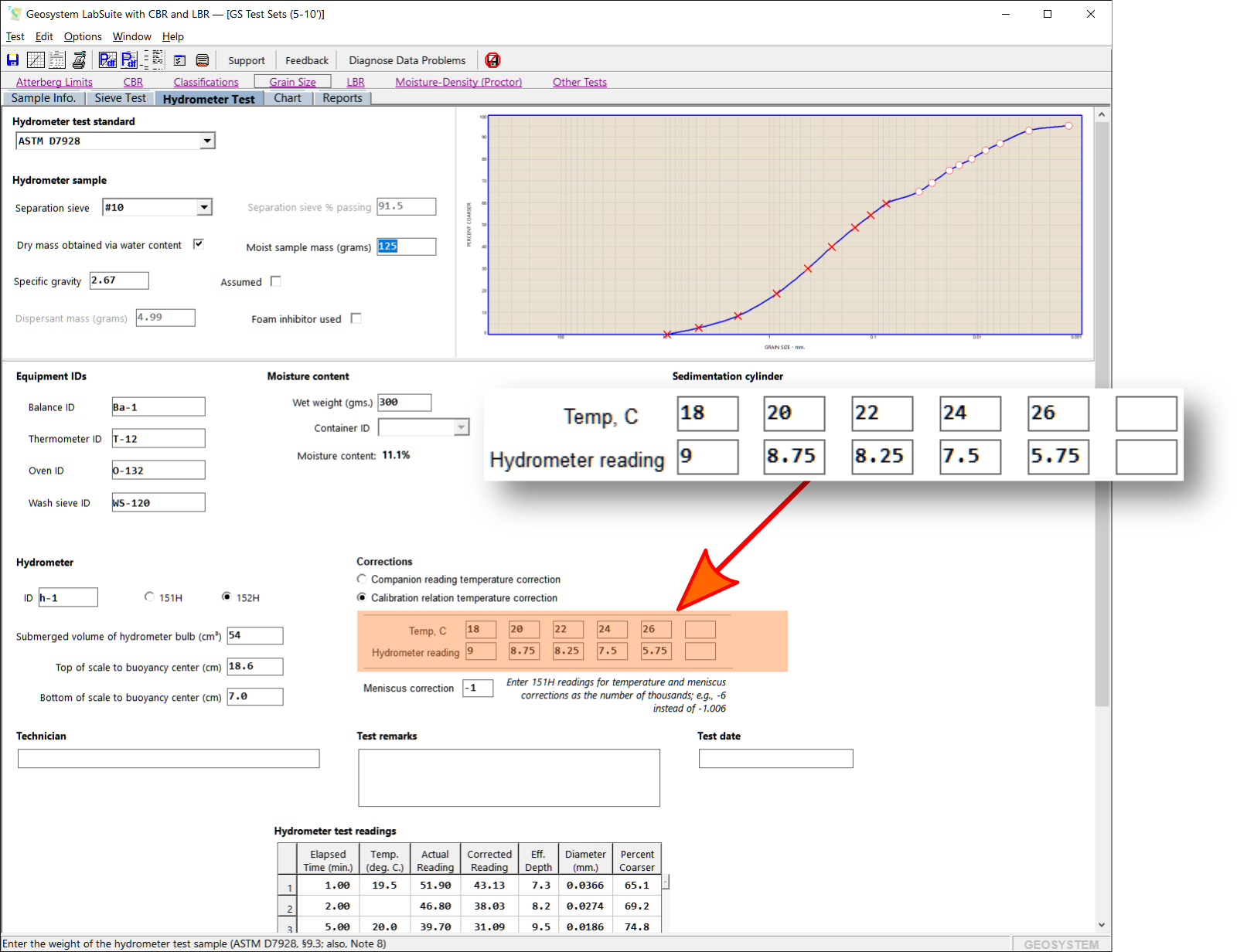Click the Diagnose Data Problems button
The image size is (1237, 952).
(x=407, y=60)
